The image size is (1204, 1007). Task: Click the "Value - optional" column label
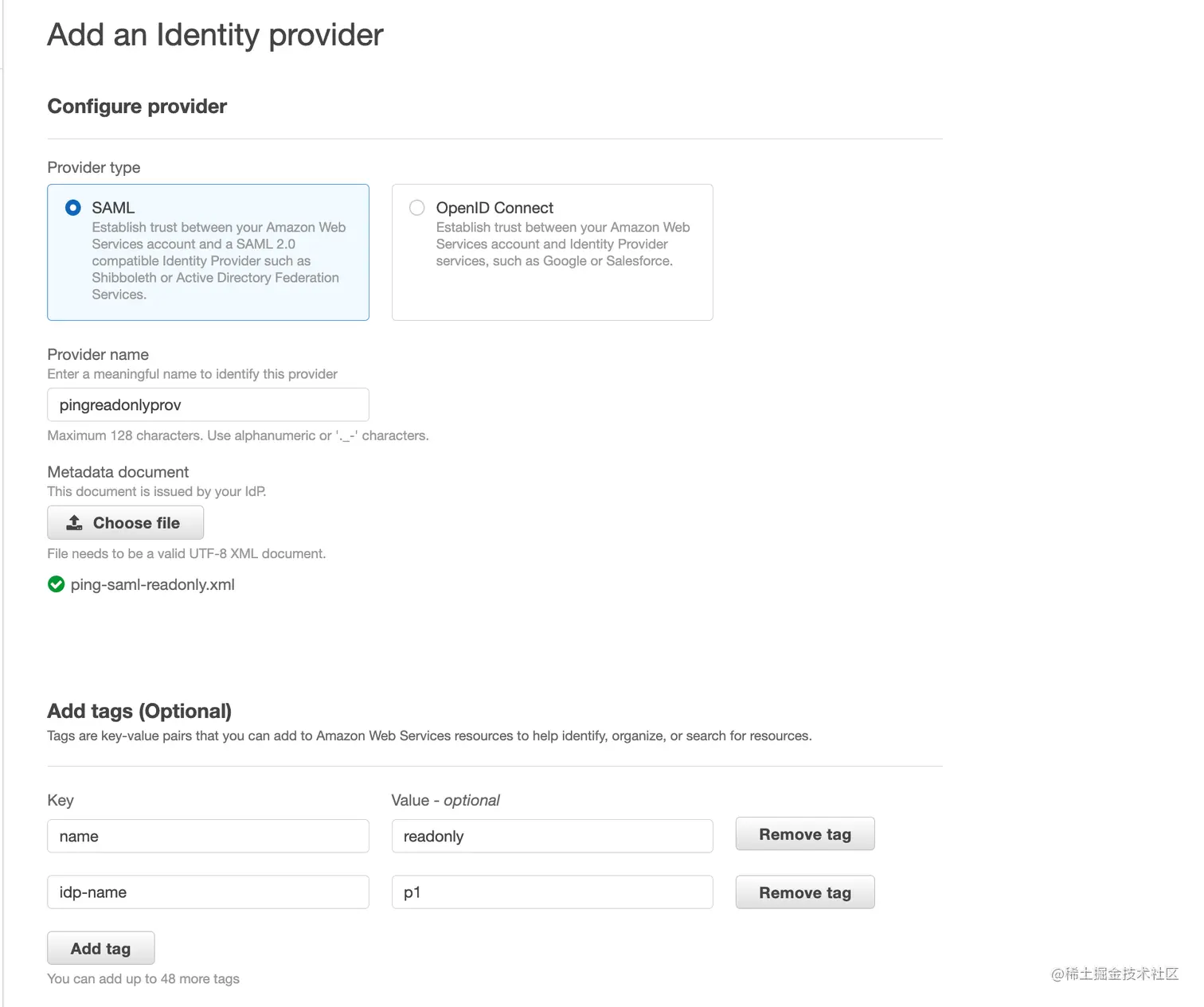click(445, 800)
